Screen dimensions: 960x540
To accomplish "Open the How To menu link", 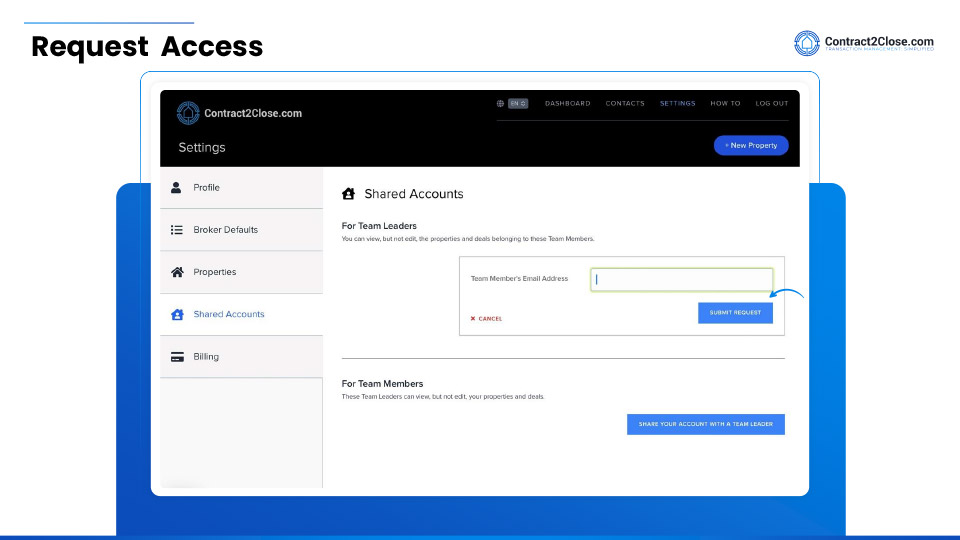I will point(725,103).
